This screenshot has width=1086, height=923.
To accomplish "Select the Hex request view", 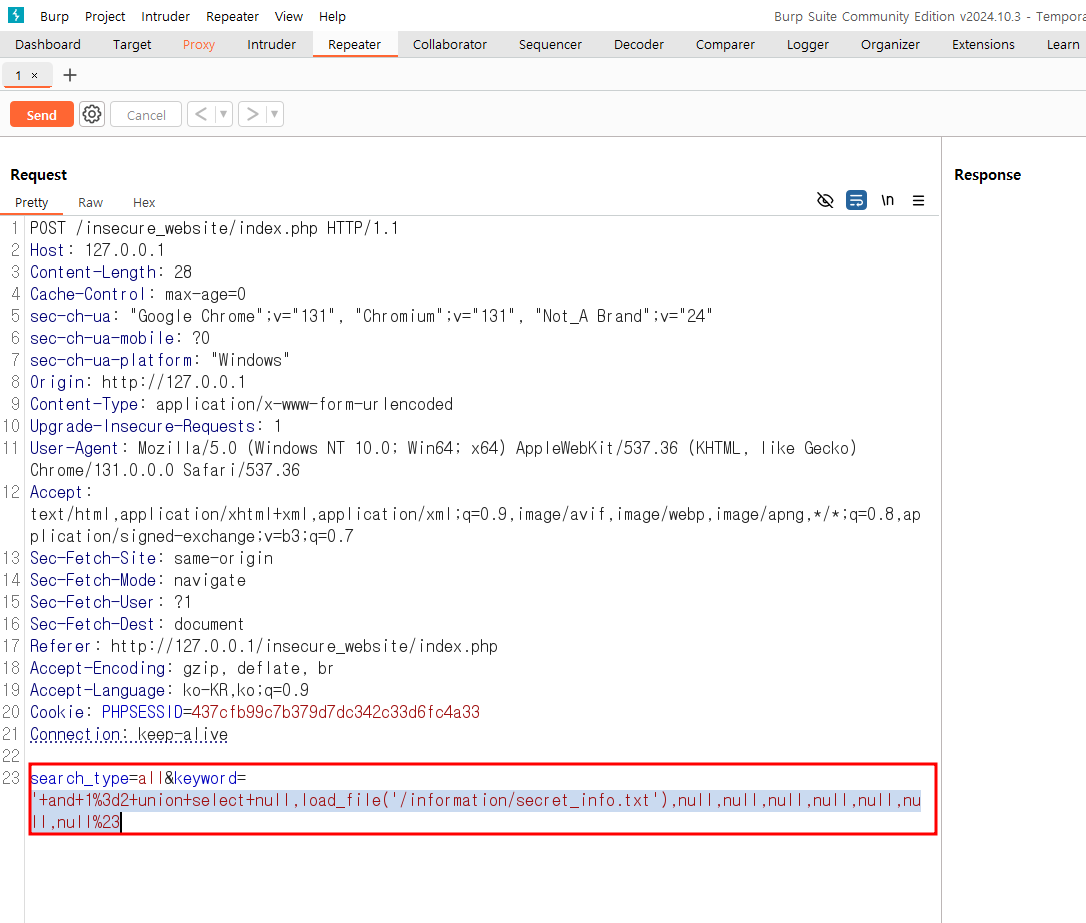I will [x=144, y=202].
